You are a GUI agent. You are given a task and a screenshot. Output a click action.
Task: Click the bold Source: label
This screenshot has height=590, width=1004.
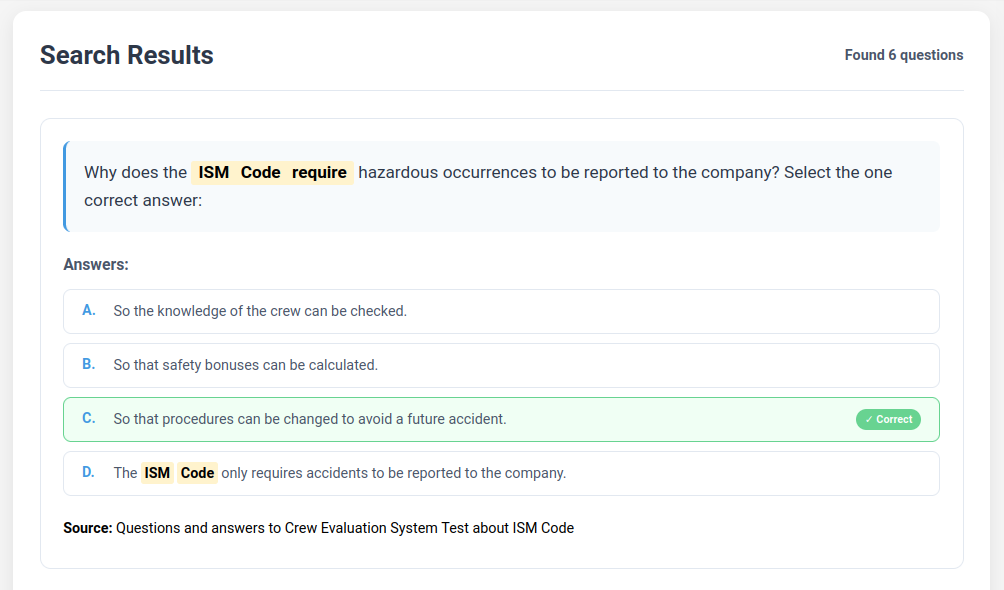coord(88,528)
